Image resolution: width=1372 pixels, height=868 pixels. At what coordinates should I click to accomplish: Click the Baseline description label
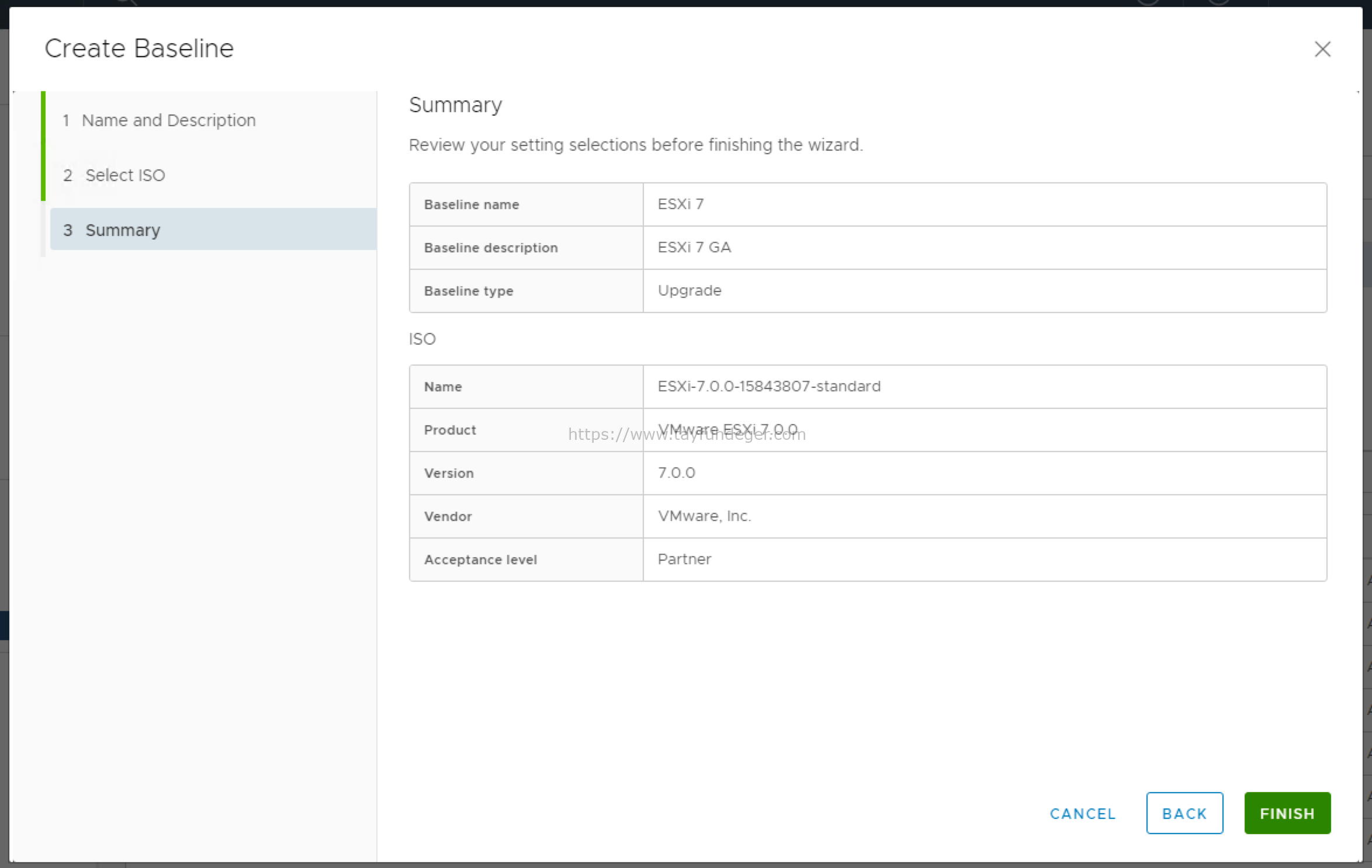click(491, 248)
